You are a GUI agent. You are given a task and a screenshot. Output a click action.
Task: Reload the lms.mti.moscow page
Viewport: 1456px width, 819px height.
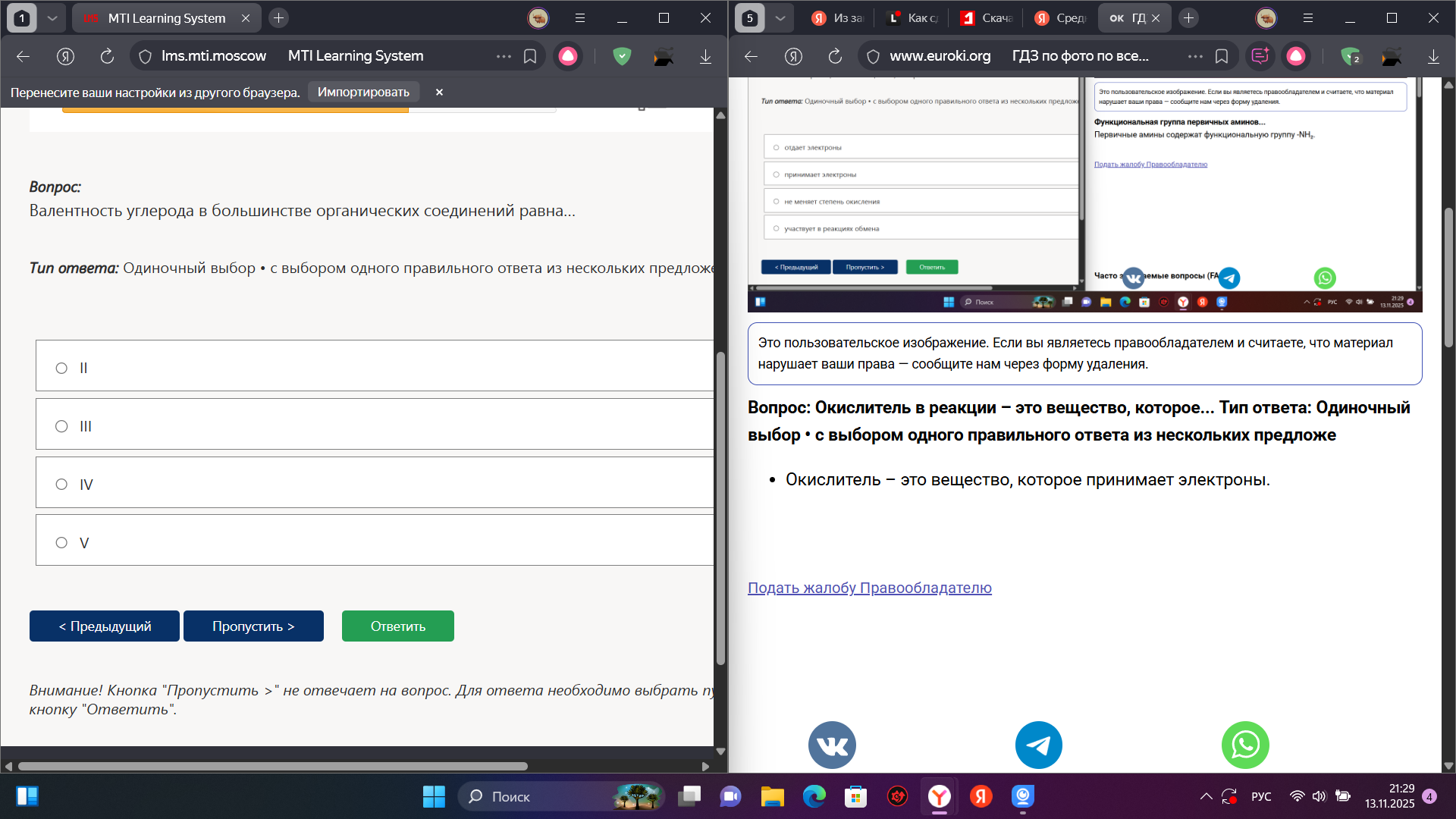107,55
